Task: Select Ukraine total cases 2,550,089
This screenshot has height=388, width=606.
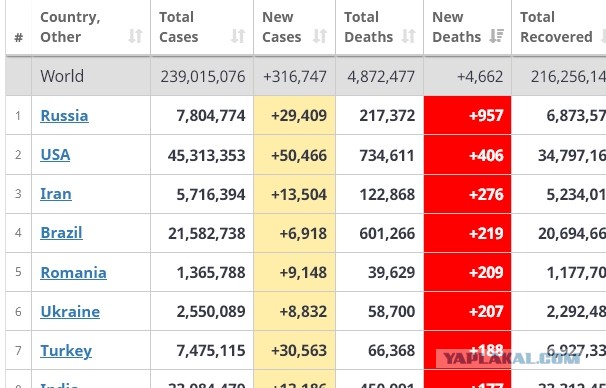Action: [211, 311]
